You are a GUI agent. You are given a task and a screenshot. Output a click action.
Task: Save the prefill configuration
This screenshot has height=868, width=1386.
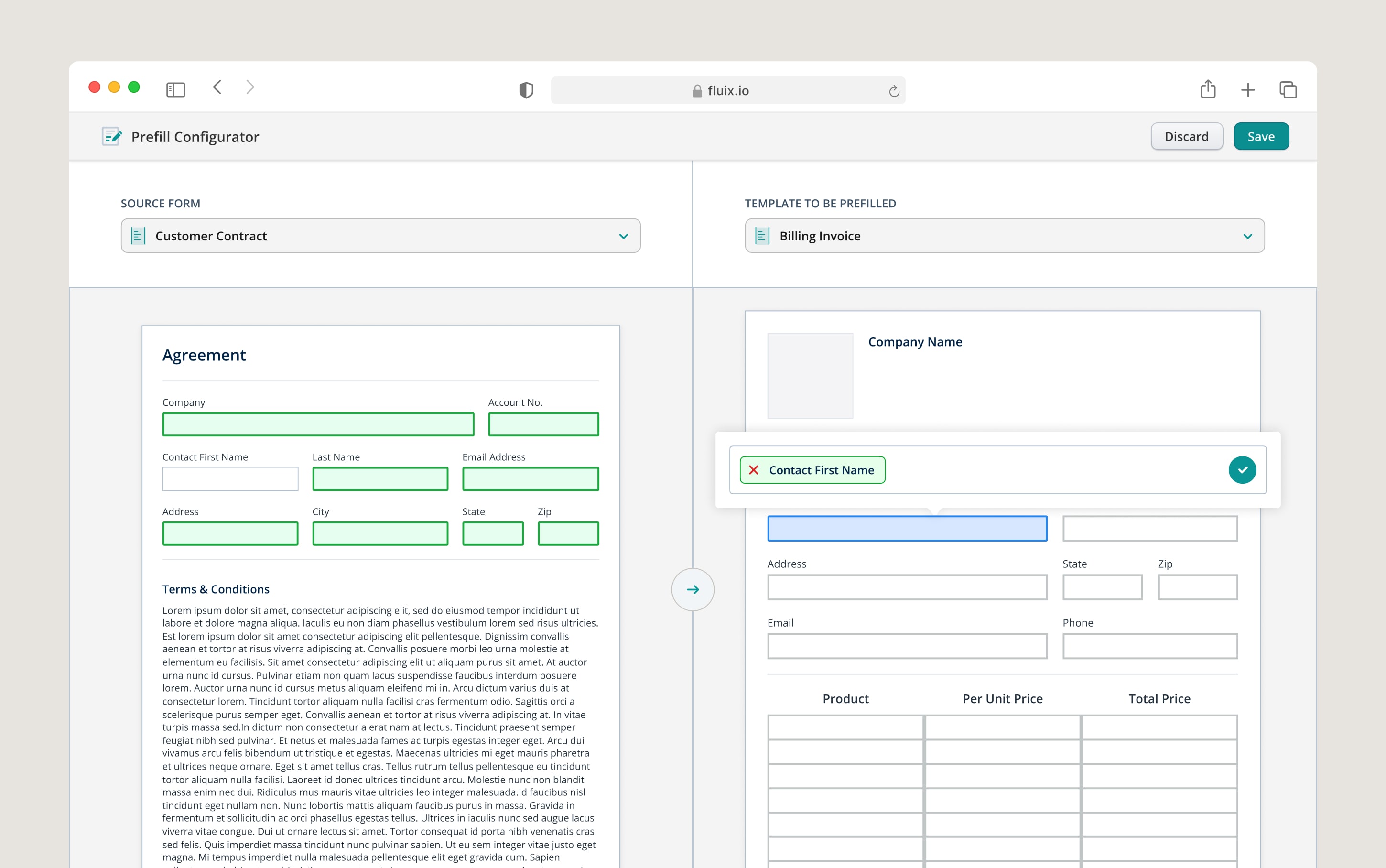[1261, 137]
